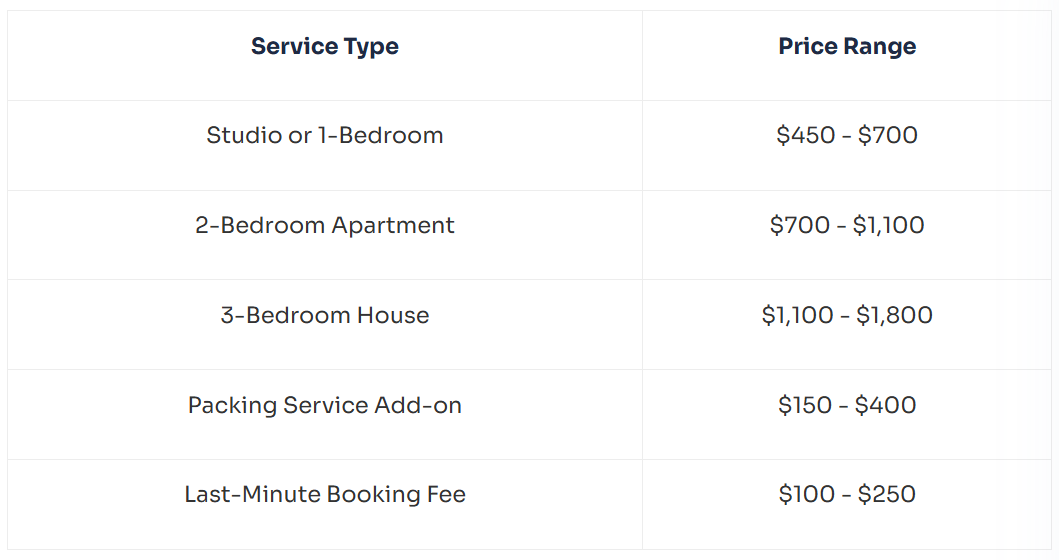1059x560 pixels.
Task: Click the 2-Bedroom Apartment row label
Action: [x=325, y=225]
